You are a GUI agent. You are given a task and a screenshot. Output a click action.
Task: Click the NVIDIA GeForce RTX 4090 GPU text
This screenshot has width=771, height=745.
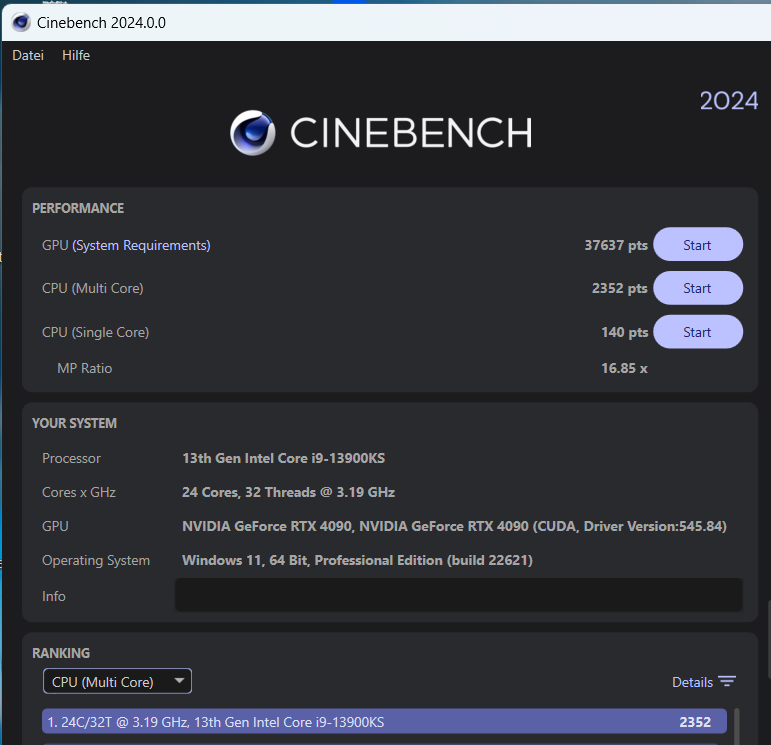click(454, 527)
